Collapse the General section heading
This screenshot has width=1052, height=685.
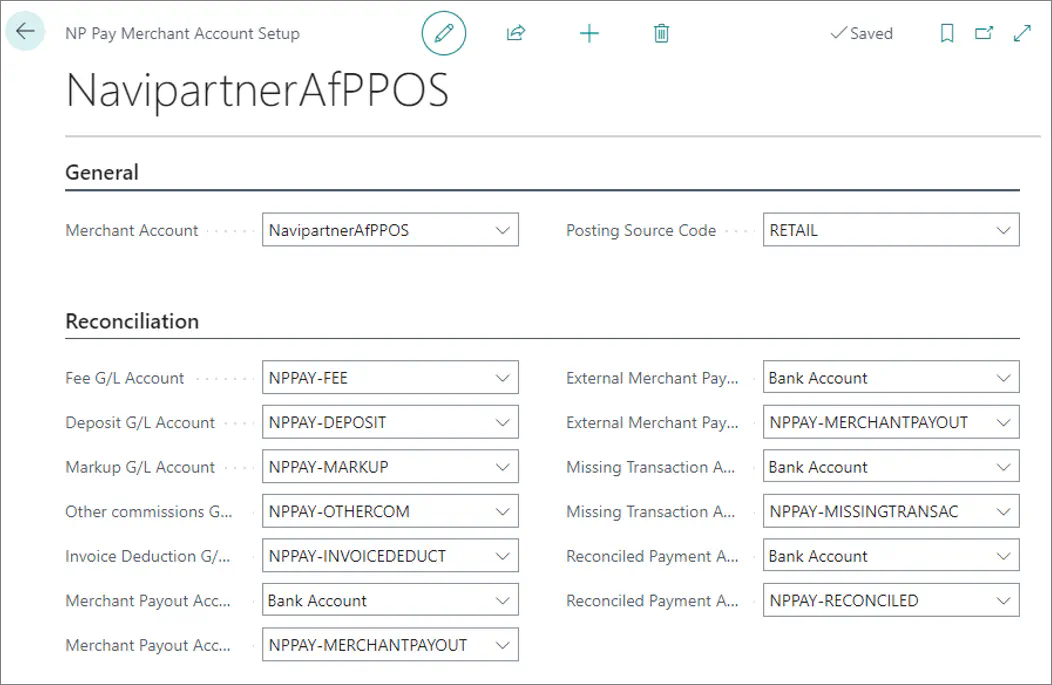point(102,172)
